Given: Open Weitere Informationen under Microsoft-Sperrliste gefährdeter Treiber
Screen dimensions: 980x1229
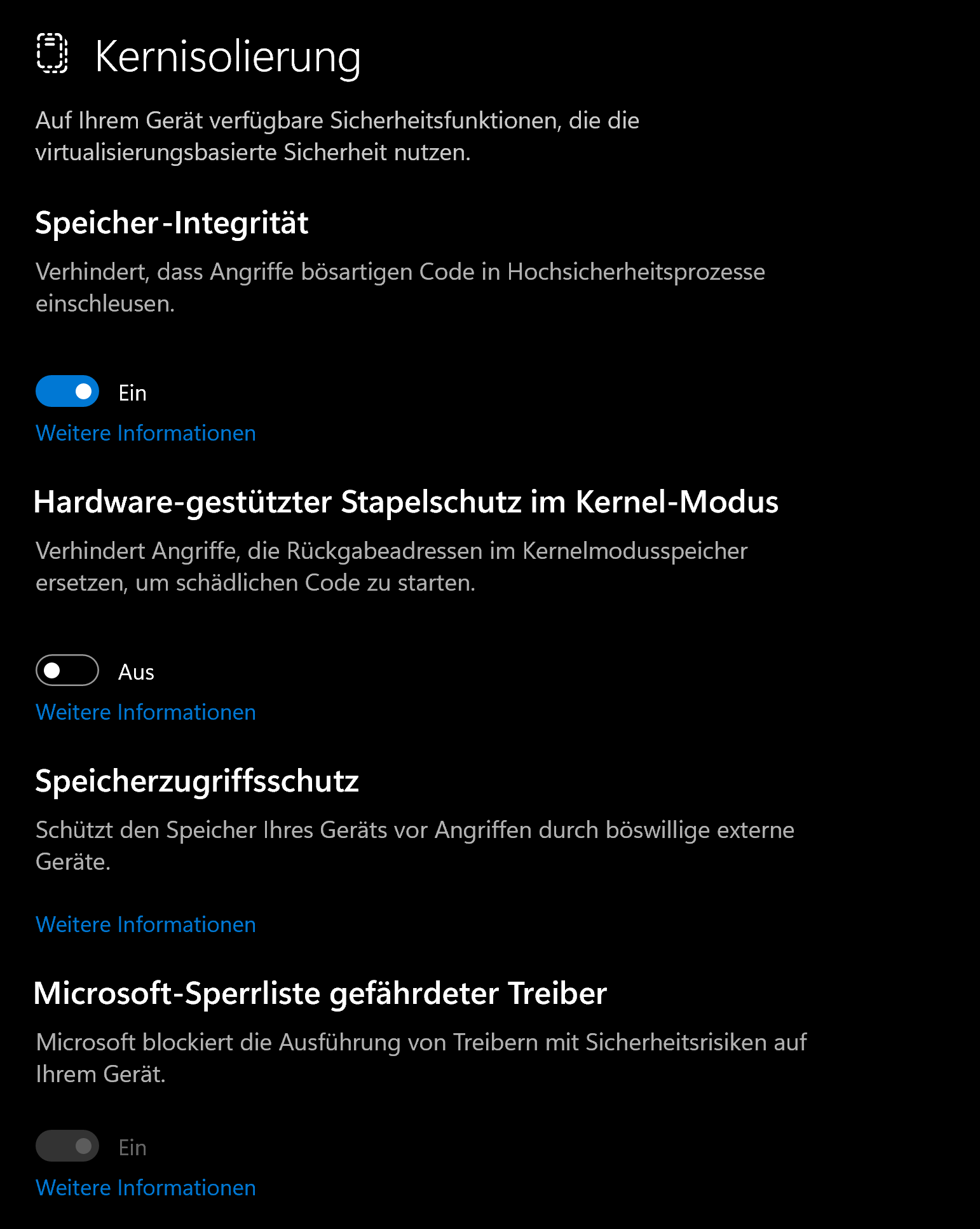Looking at the screenshot, I should [x=146, y=1188].
